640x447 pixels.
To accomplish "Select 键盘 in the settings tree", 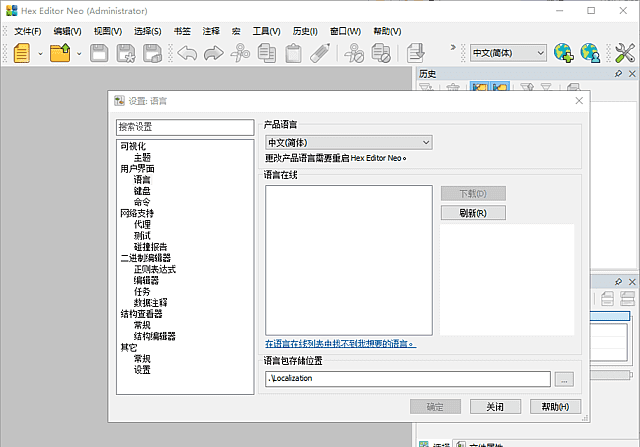I will 142,191.
